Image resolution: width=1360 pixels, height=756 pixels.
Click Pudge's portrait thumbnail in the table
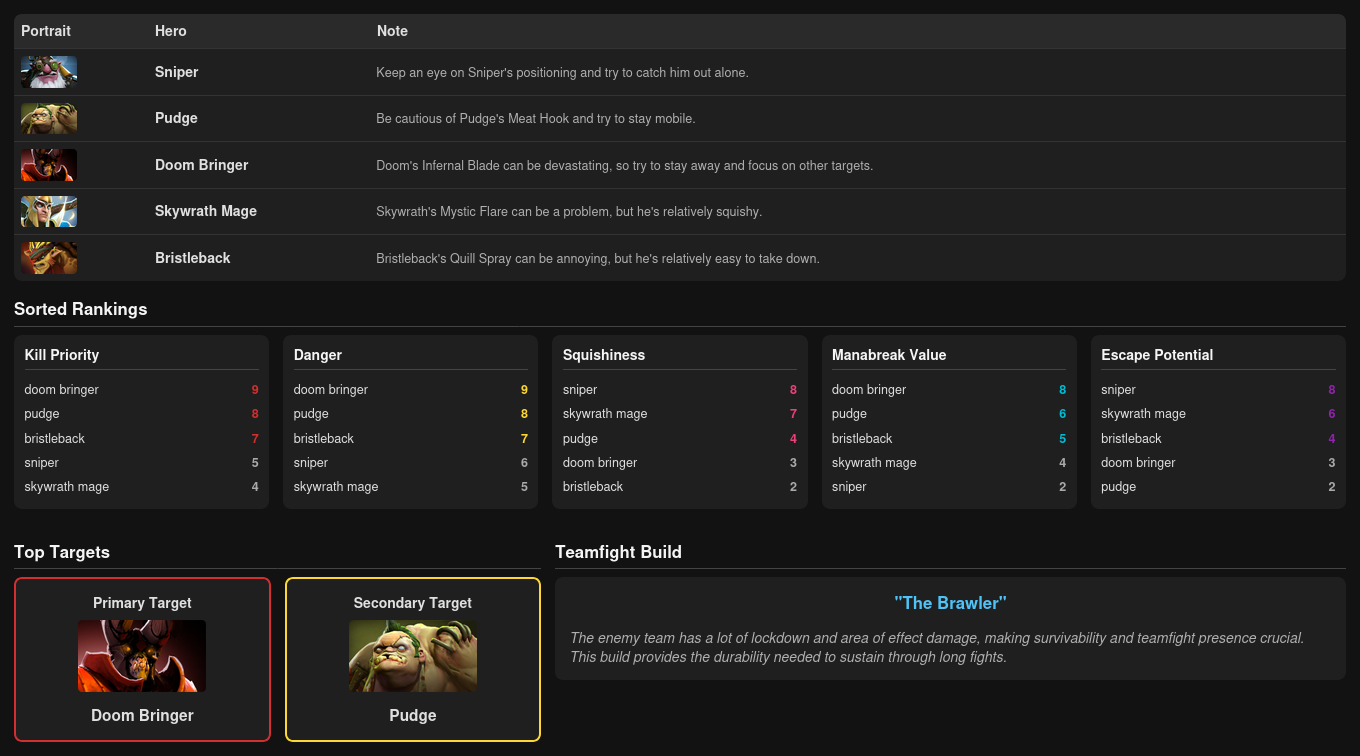coord(49,118)
